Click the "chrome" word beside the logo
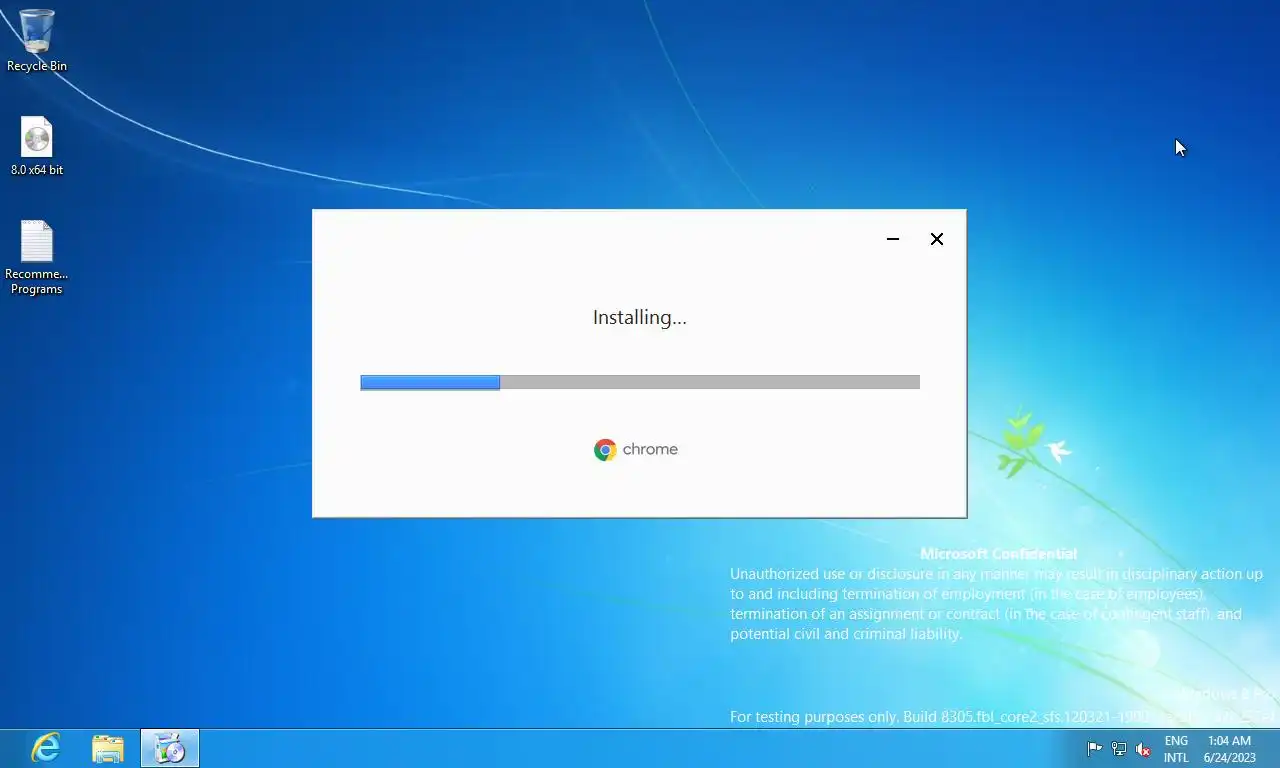The height and width of the screenshot is (768, 1280). (650, 450)
